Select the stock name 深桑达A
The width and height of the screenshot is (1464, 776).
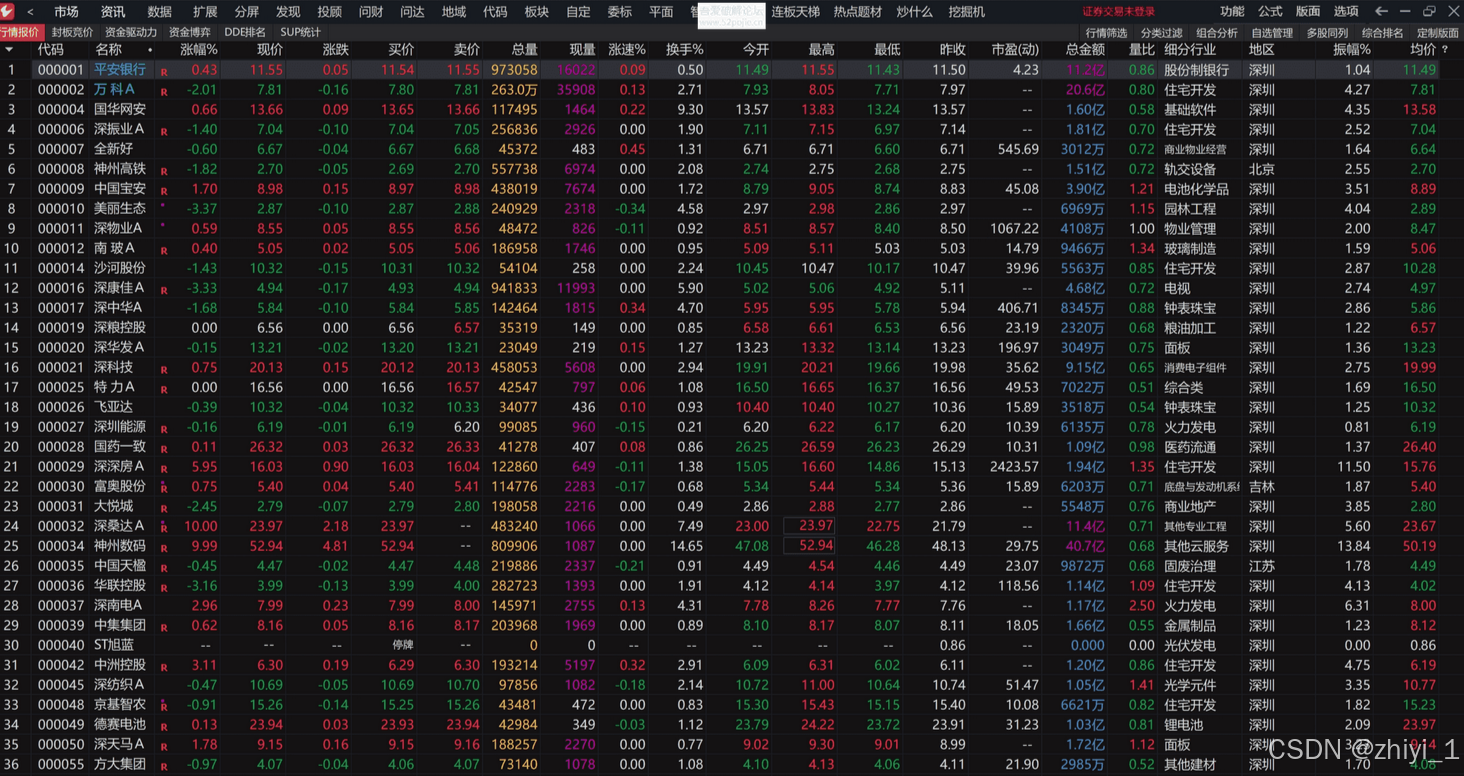coord(119,526)
